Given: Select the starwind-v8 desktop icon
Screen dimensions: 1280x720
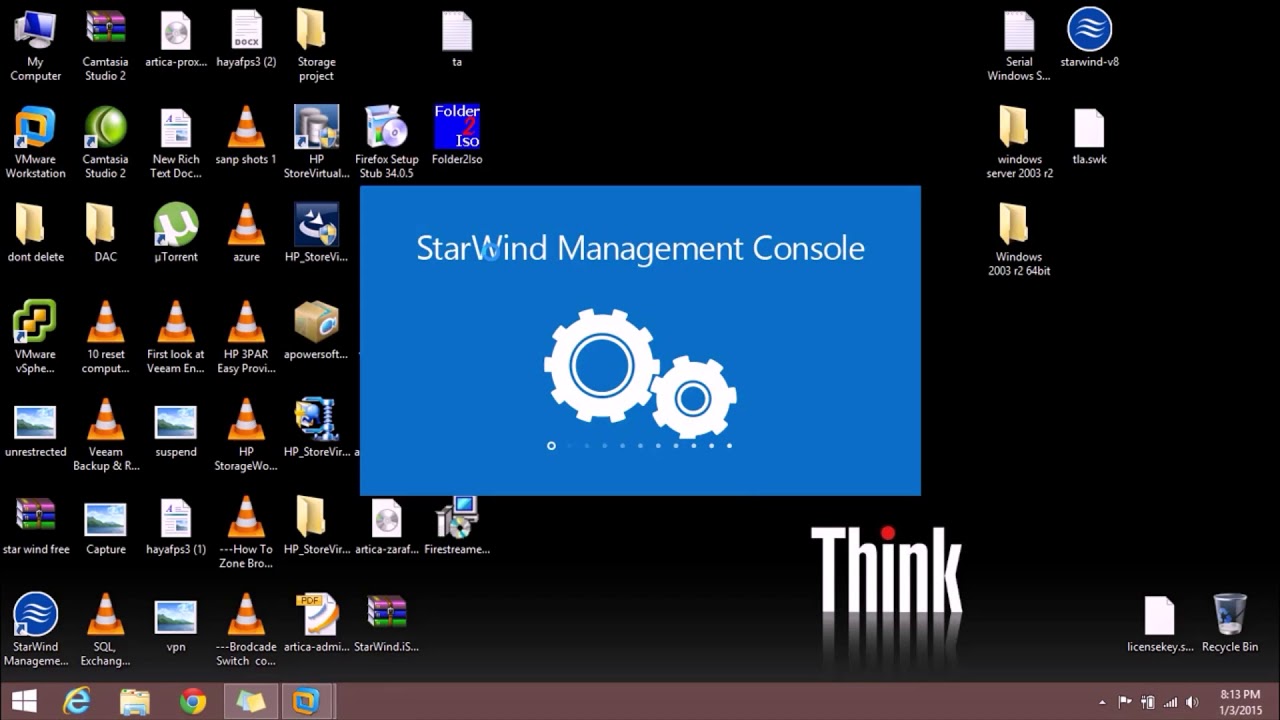Looking at the screenshot, I should pyautogui.click(x=1089, y=40).
